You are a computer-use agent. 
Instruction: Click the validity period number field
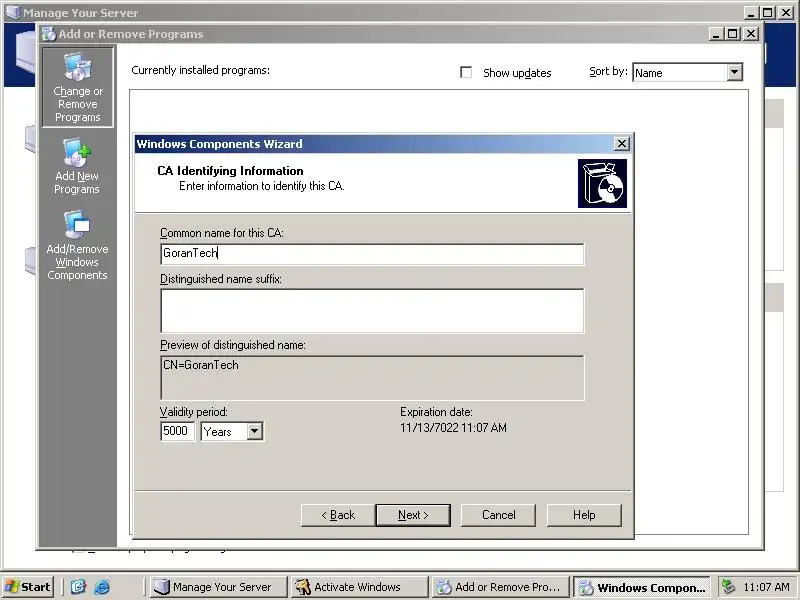(177, 431)
